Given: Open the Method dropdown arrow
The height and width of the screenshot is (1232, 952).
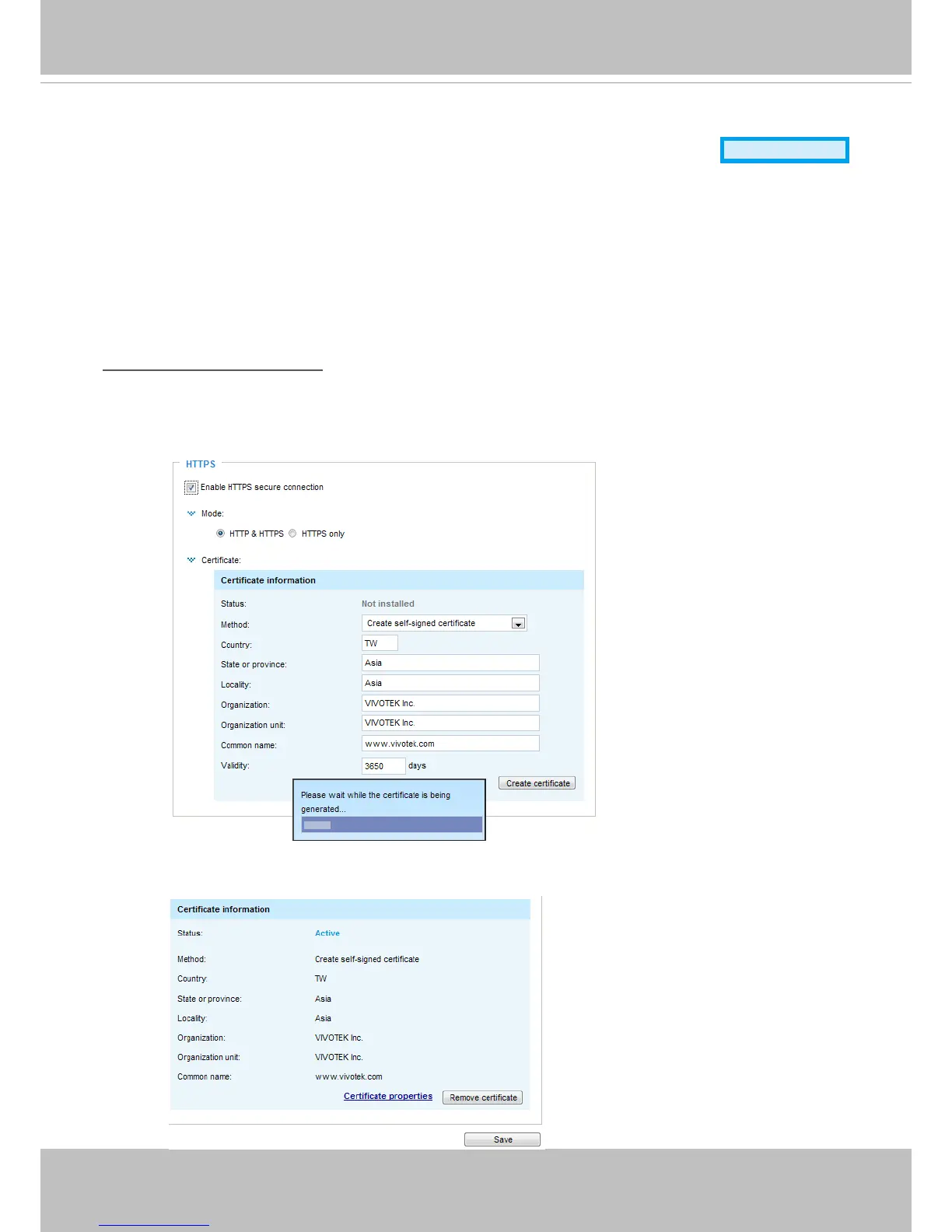Looking at the screenshot, I should click(x=518, y=624).
